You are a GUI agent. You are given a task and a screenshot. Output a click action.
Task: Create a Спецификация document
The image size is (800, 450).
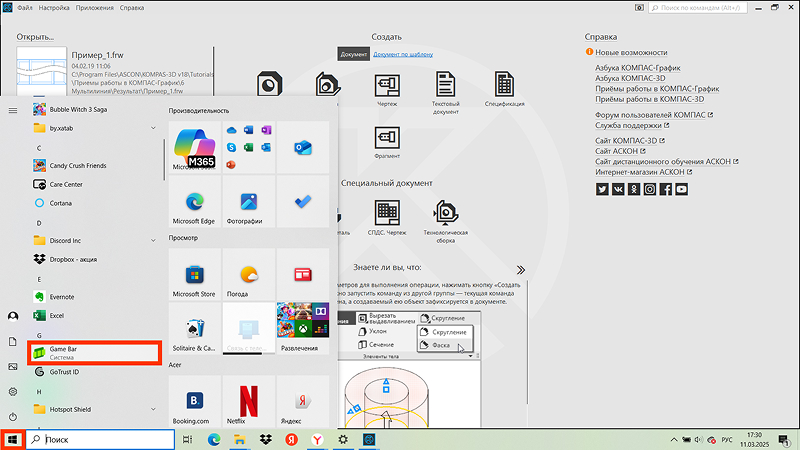tap(504, 89)
